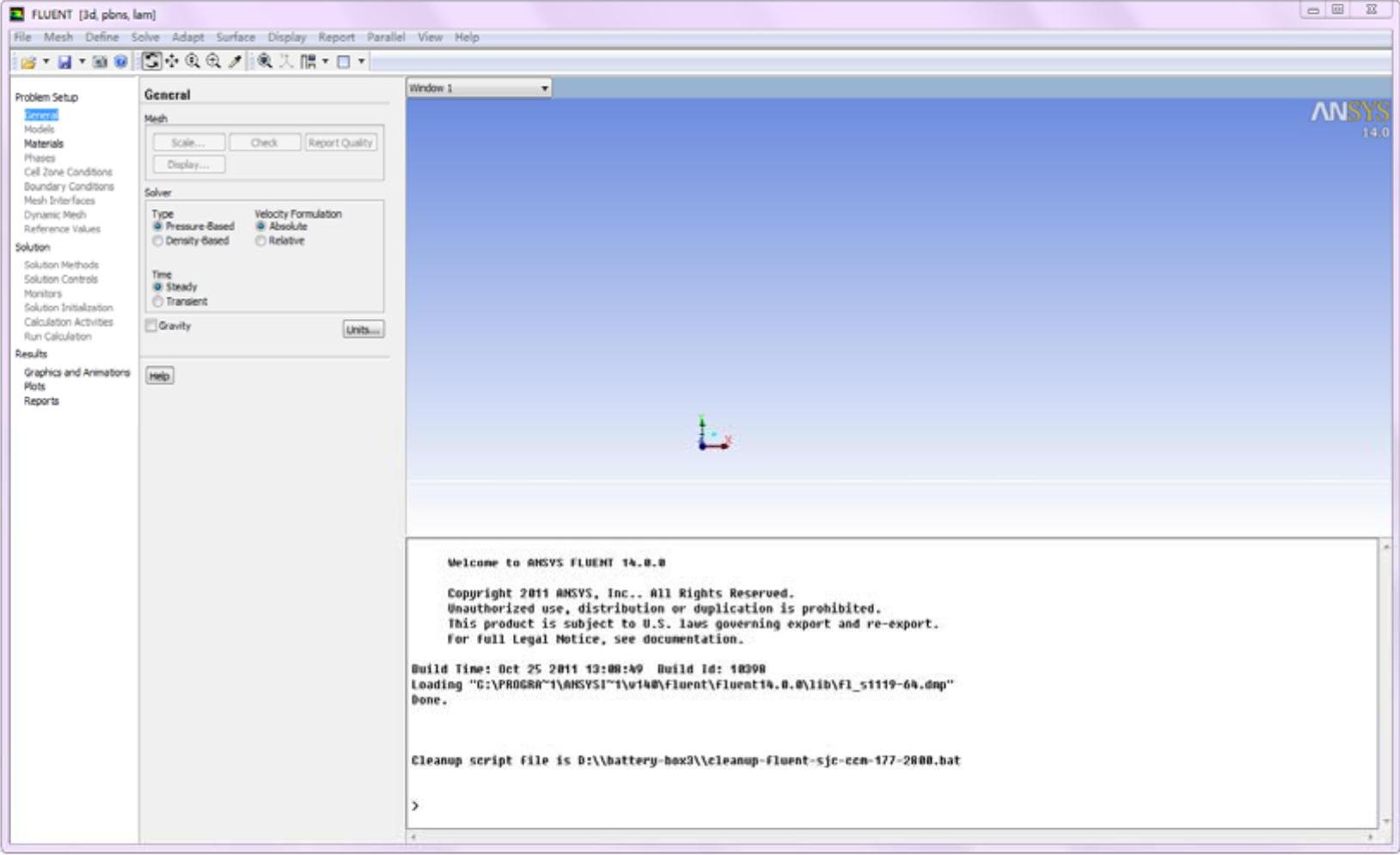Click the Scale... mesh button
Image resolution: width=1400 pixels, height=855 pixels.
pos(189,143)
